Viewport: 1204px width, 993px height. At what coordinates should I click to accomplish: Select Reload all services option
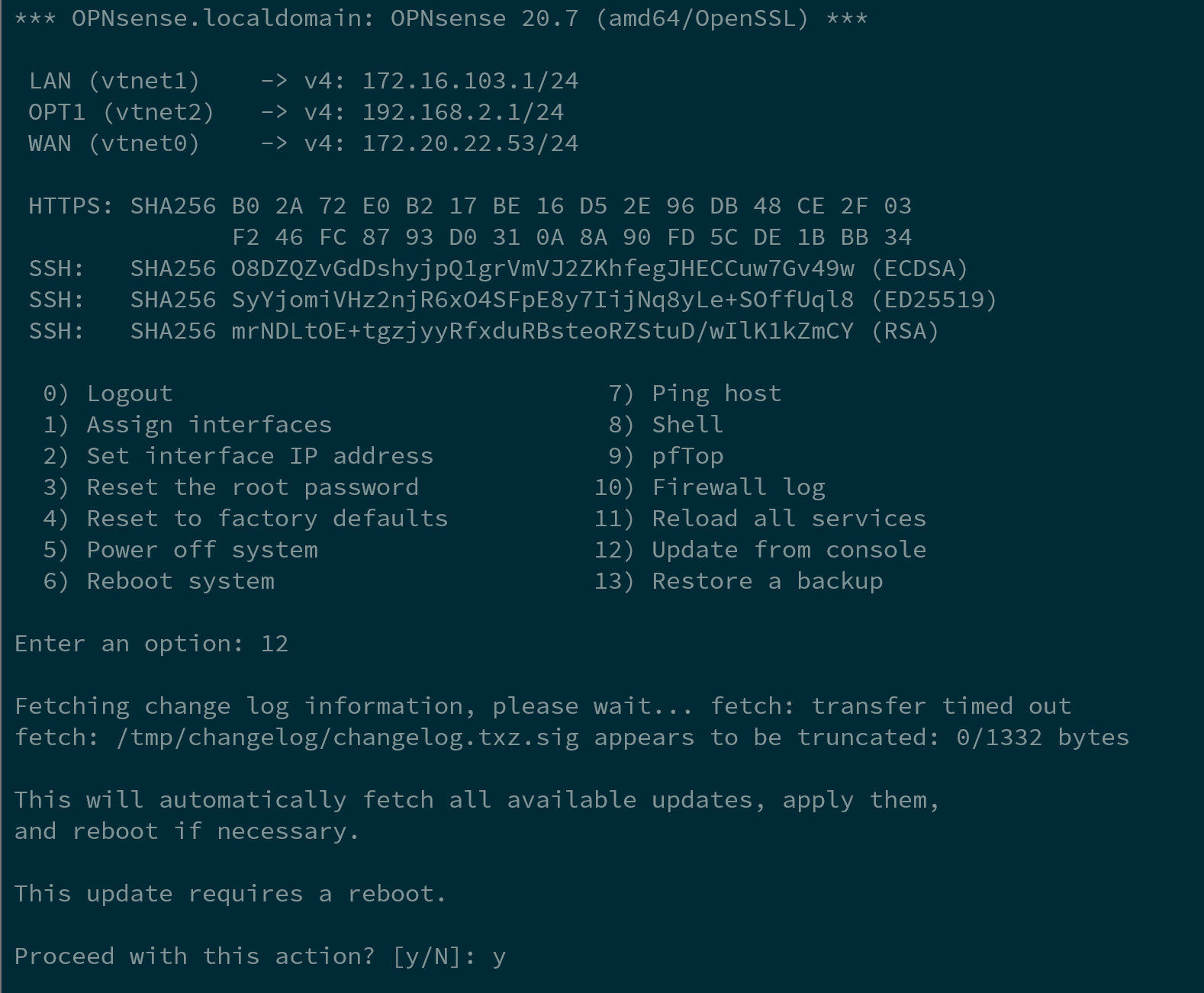(788, 519)
